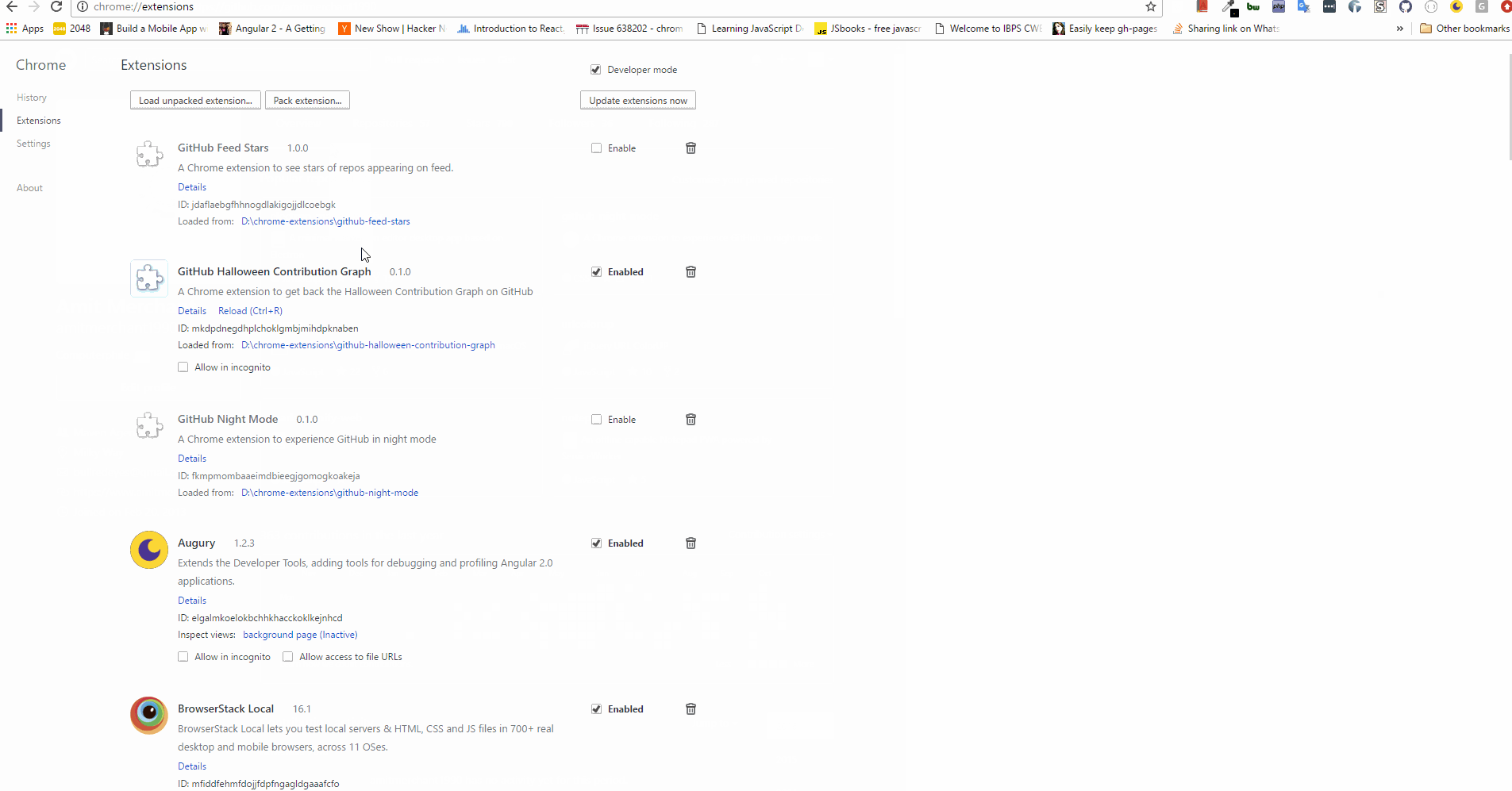Click the site info icon in address bar

(x=83, y=6)
